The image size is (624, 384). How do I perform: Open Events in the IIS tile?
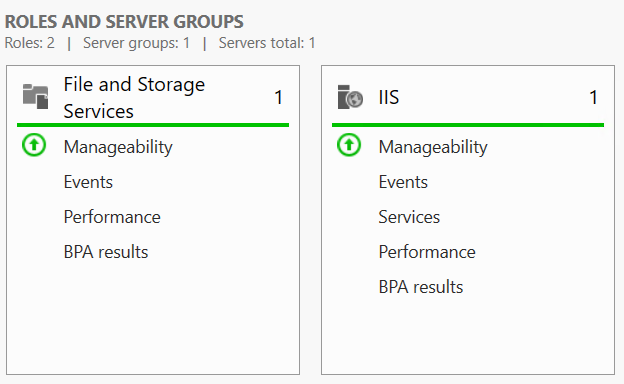403,182
